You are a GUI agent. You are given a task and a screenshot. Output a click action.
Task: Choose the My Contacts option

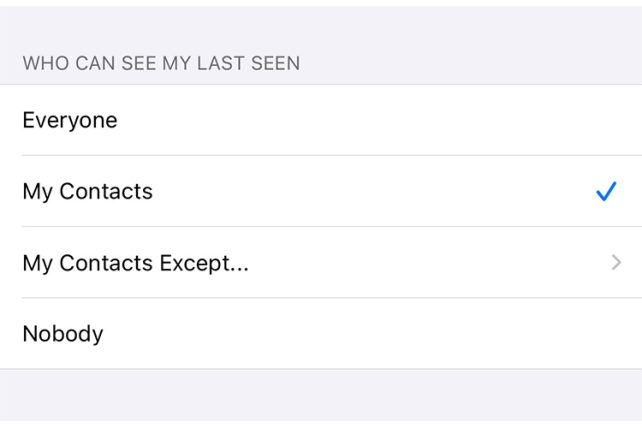click(x=88, y=192)
